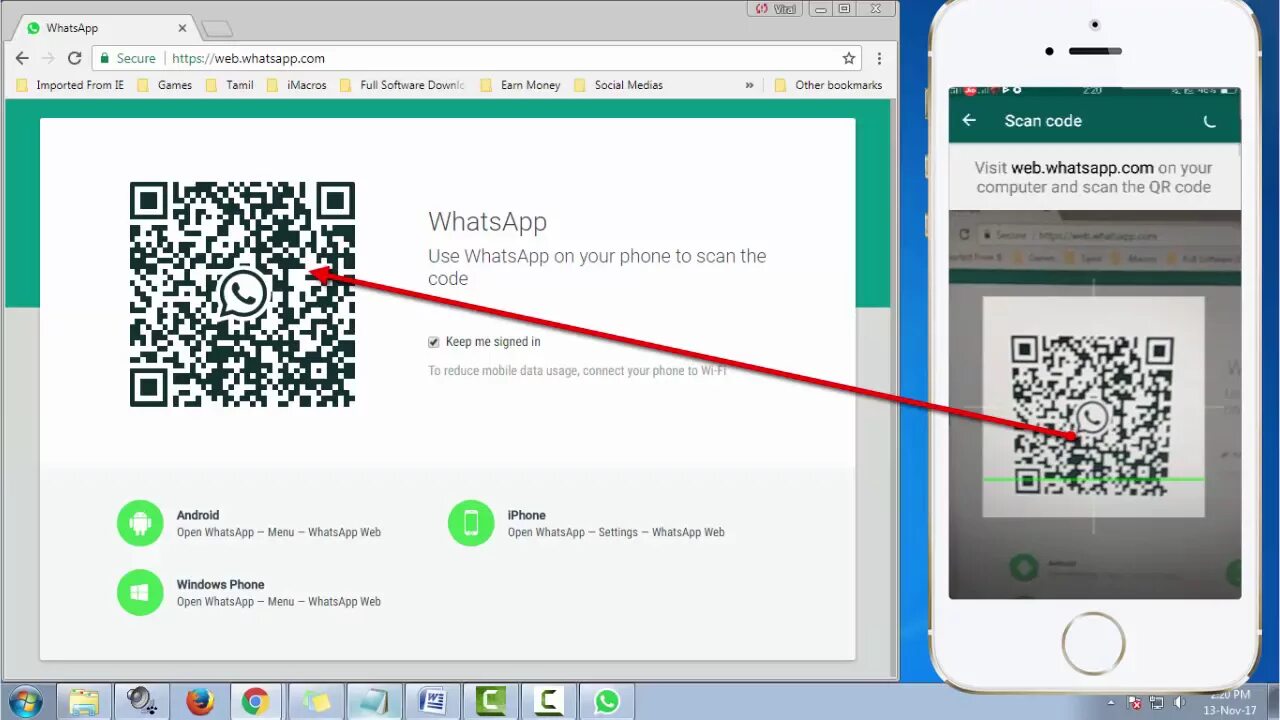The image size is (1280, 720).
Task: Open the sound mixer taskbar icon
Action: point(142,702)
